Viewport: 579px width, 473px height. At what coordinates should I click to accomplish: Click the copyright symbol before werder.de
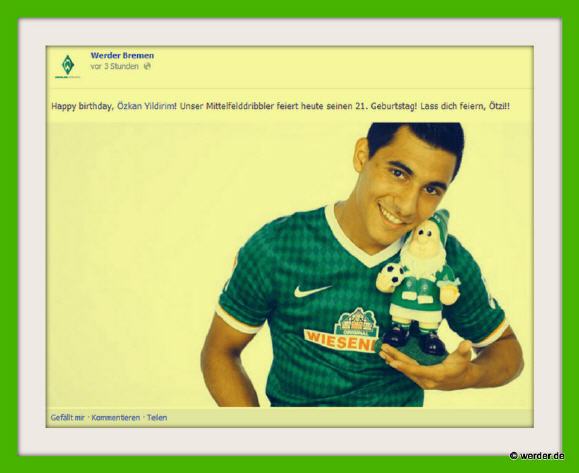[513, 456]
